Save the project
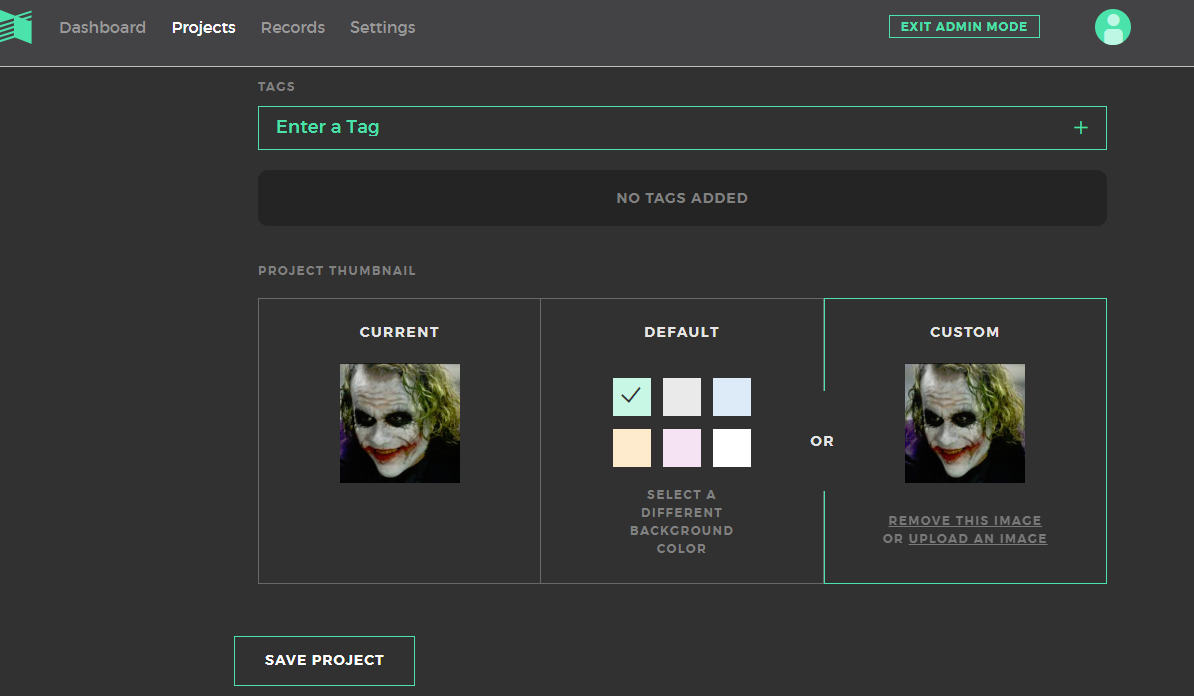 point(324,661)
